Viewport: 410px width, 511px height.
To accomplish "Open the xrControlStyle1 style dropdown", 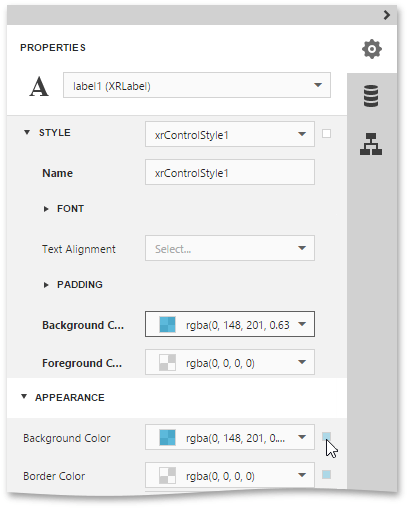I will coord(230,134).
